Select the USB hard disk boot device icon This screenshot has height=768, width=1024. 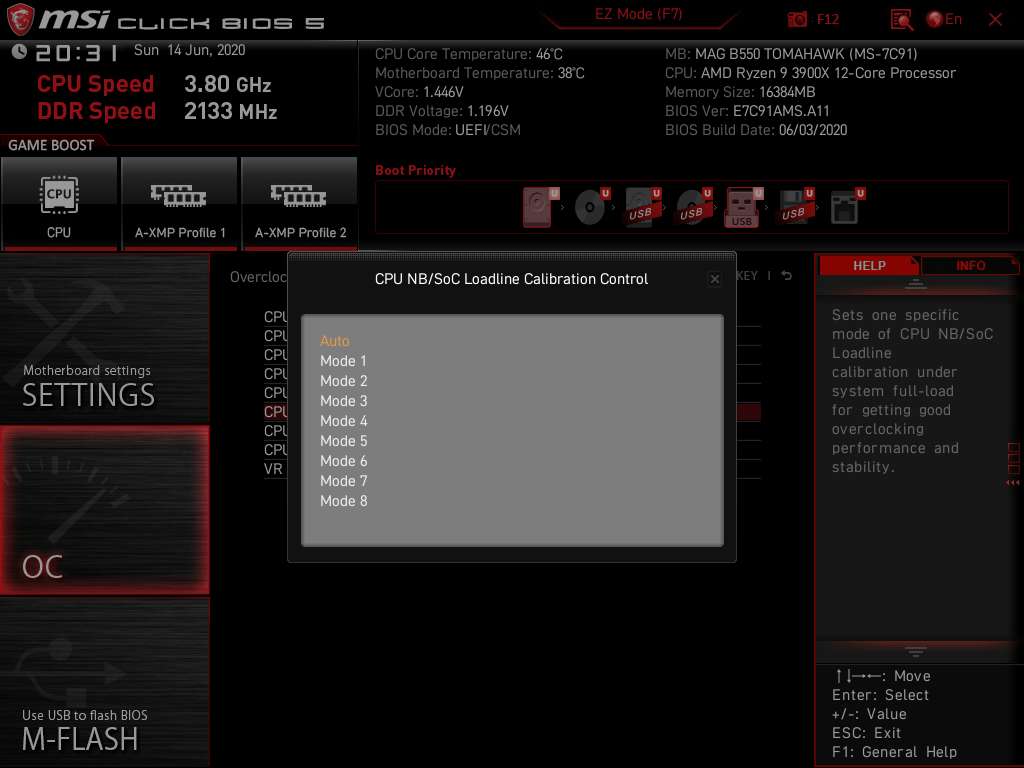click(x=643, y=207)
